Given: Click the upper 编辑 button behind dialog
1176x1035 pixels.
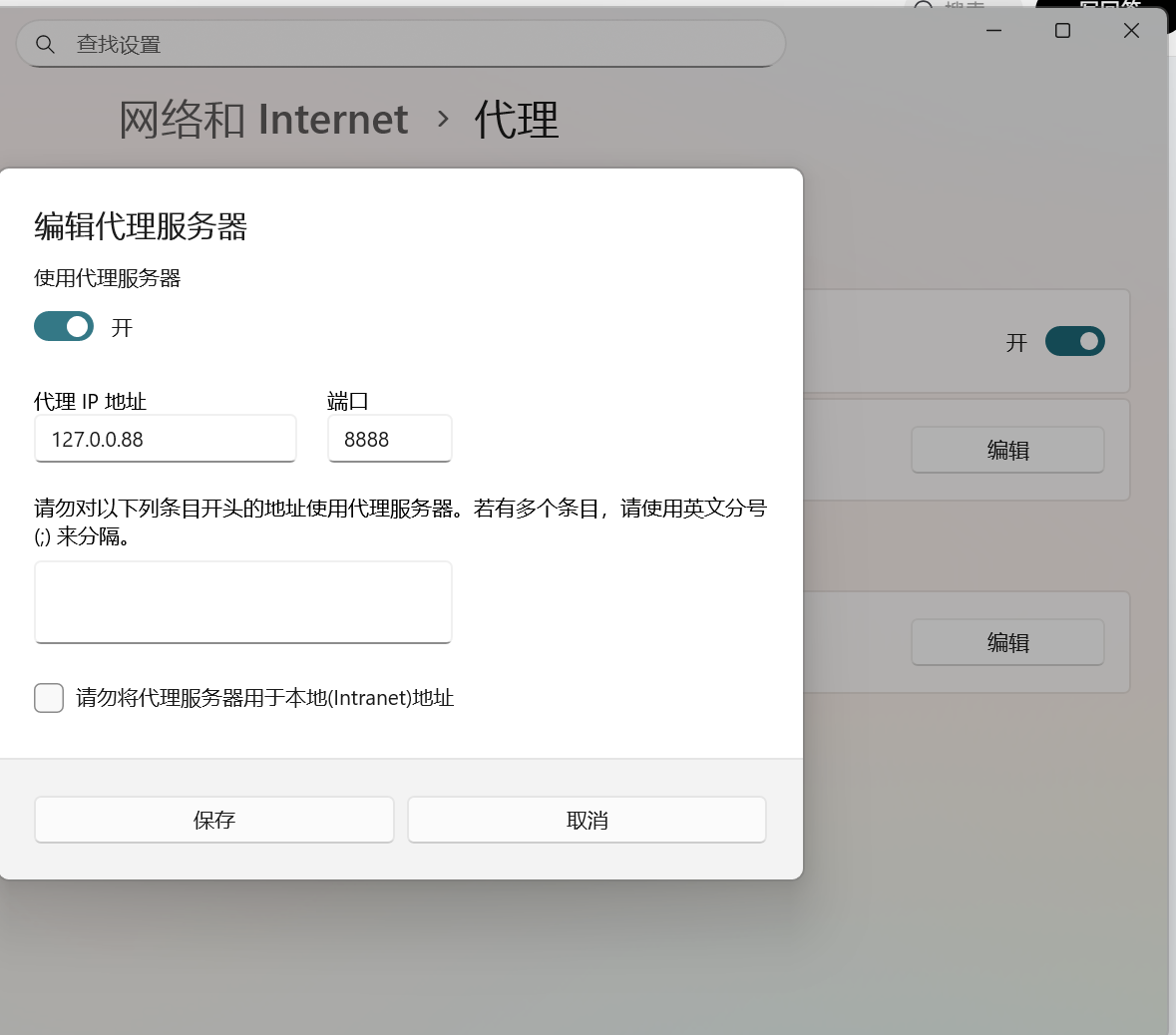Looking at the screenshot, I should (x=1007, y=450).
